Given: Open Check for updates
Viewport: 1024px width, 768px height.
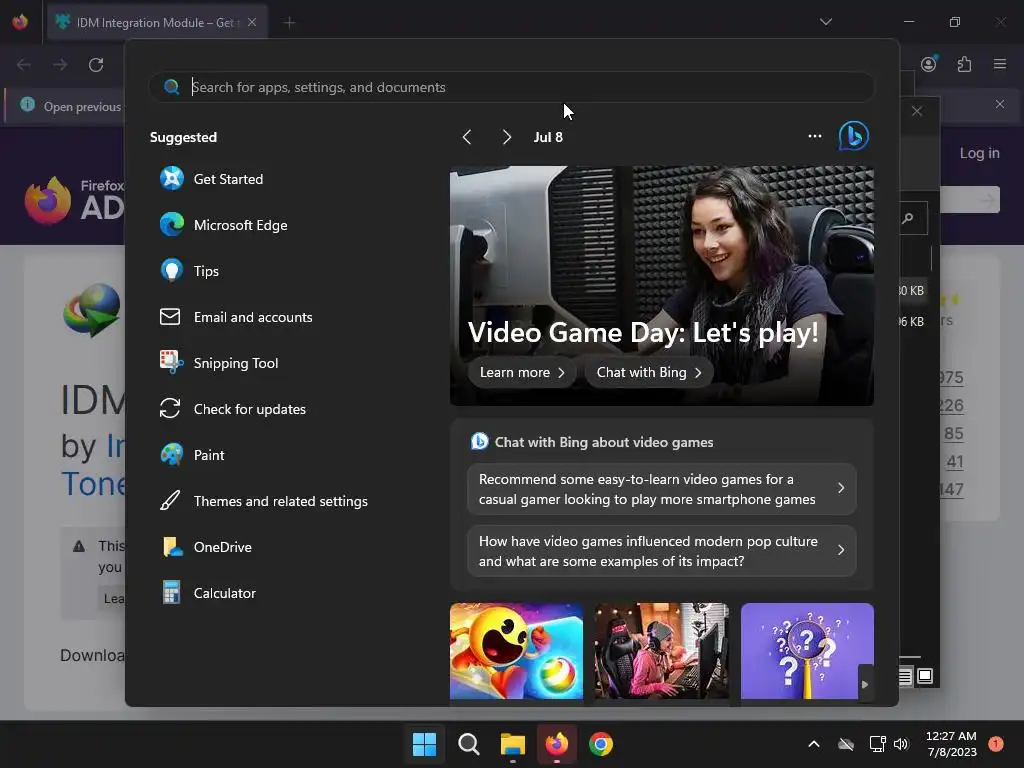Looking at the screenshot, I should point(232,409).
